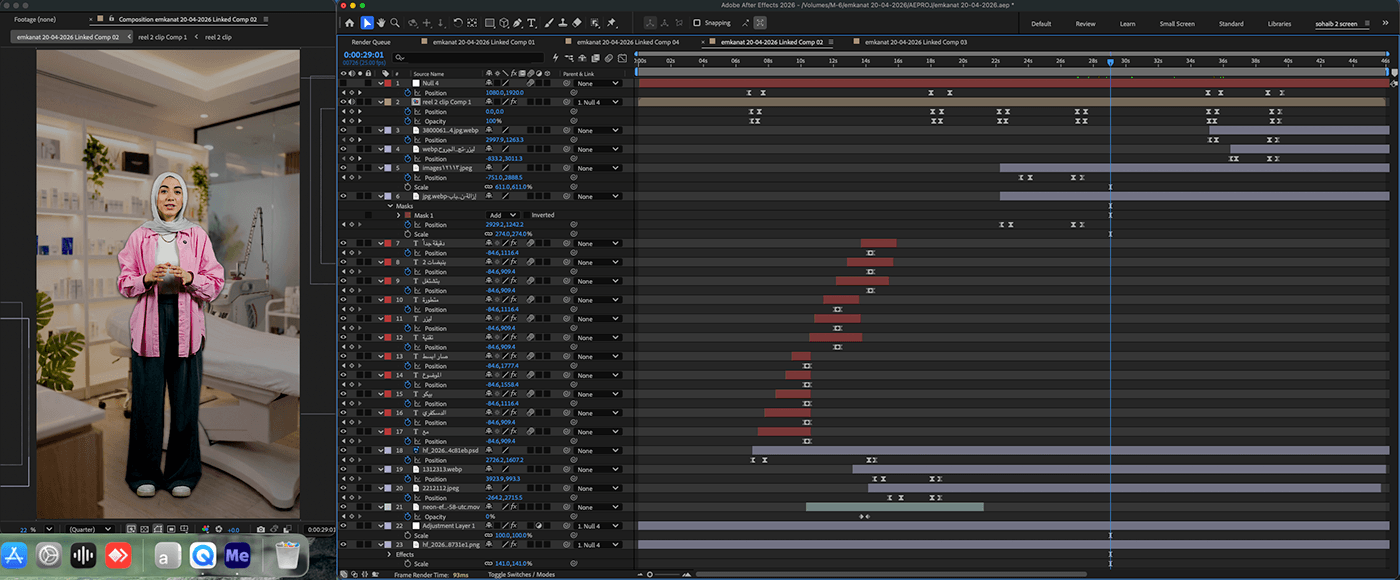Hide the images١٢١١٢.jpeg layer
The image size is (1400, 580).
pos(343,168)
